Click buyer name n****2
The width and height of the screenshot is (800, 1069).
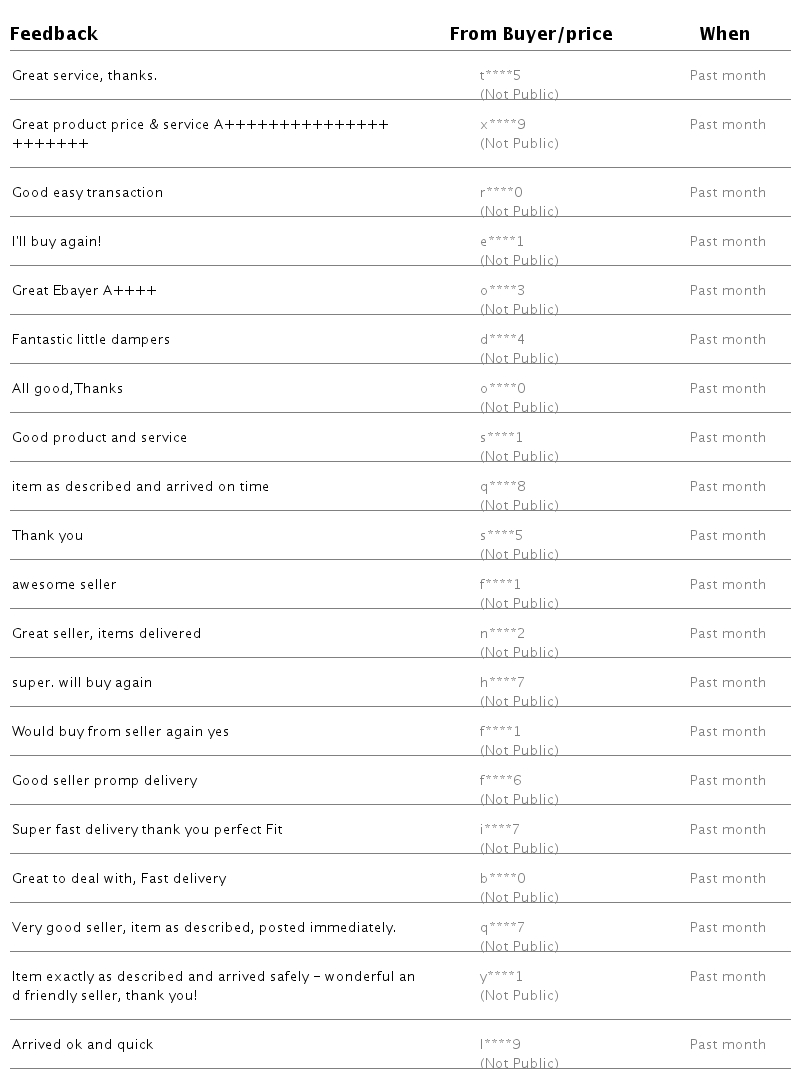[502, 633]
